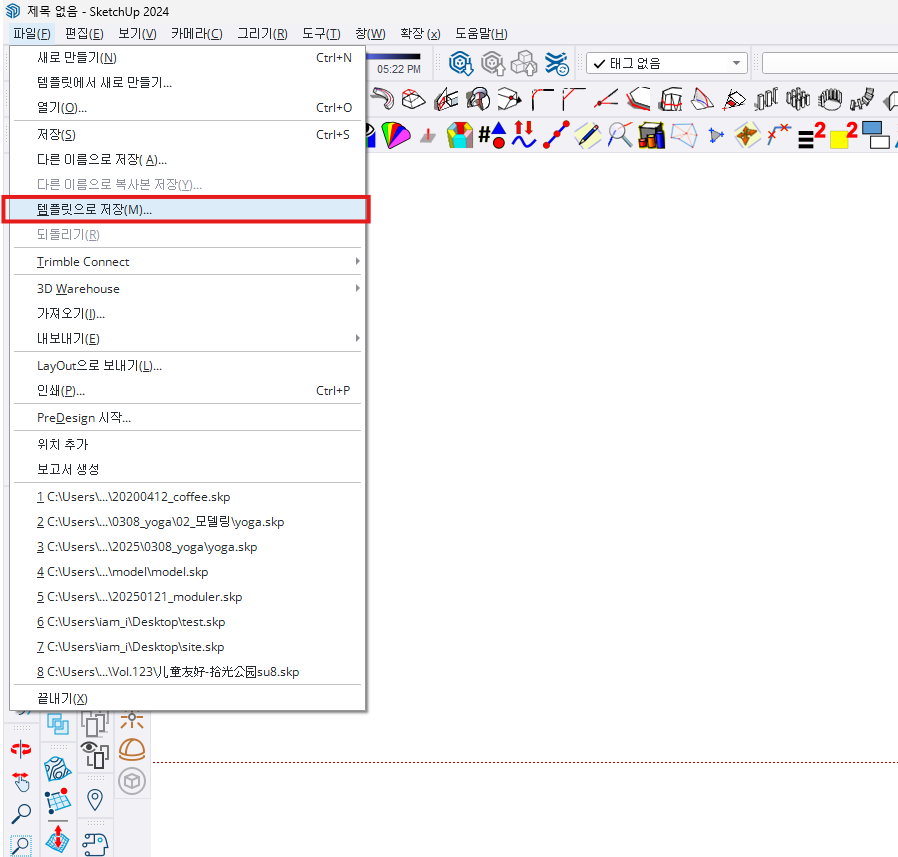
Task: Open the 도움말(H) menu
Action: 481,33
